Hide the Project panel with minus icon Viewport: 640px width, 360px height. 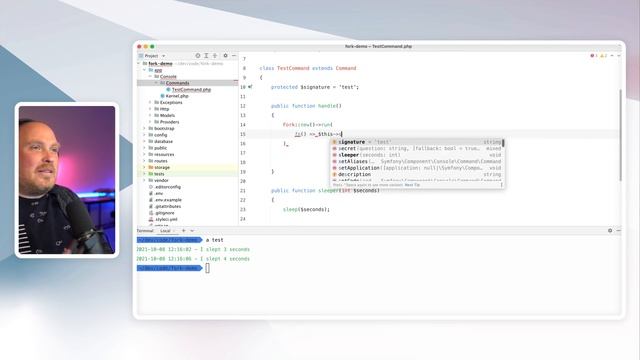pos(234,56)
